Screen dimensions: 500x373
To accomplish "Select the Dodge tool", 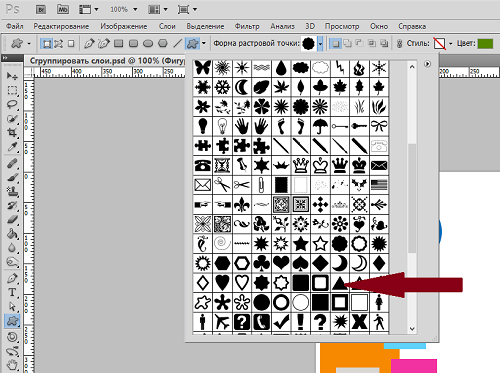I will coord(12,262).
